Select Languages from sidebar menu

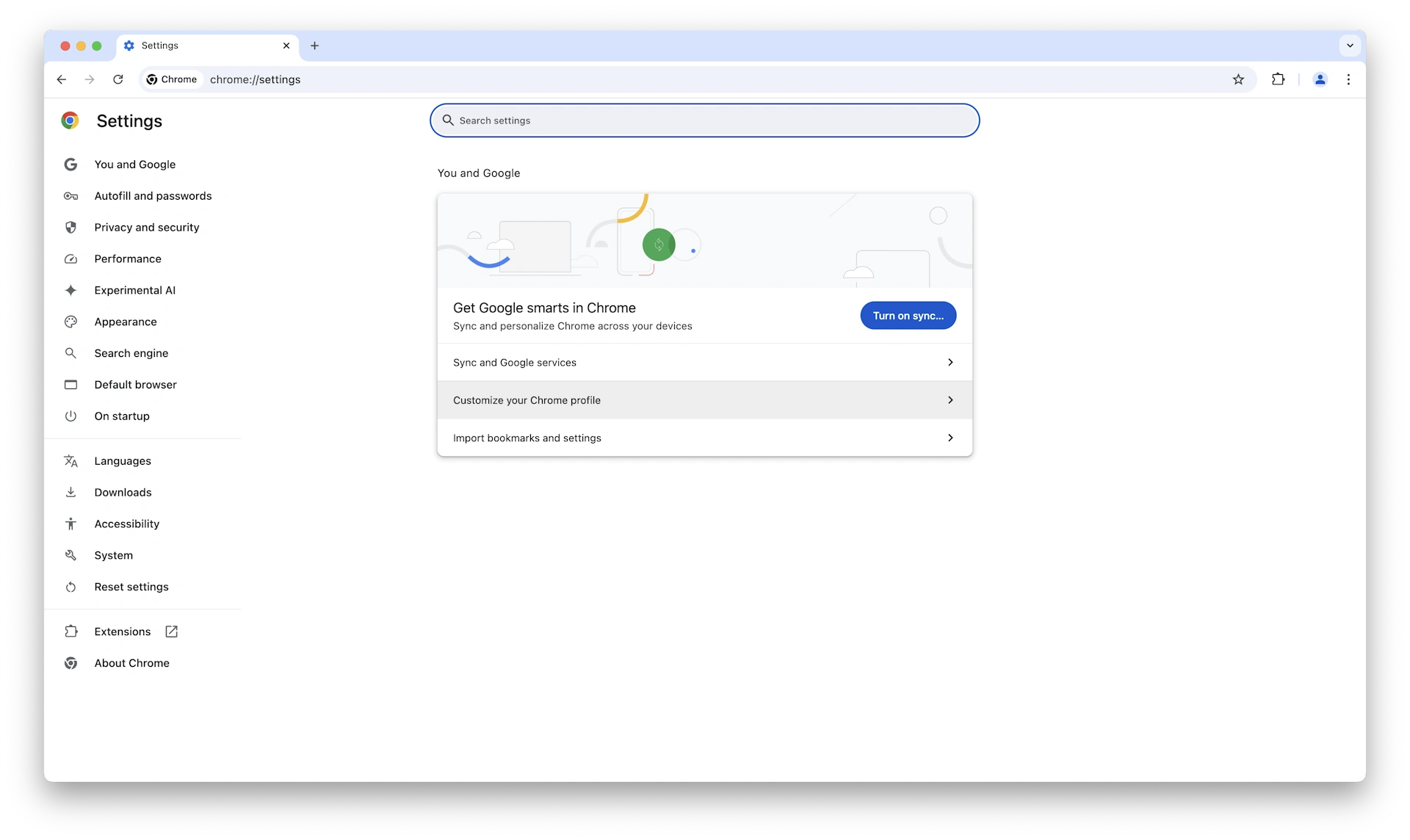(x=122, y=461)
